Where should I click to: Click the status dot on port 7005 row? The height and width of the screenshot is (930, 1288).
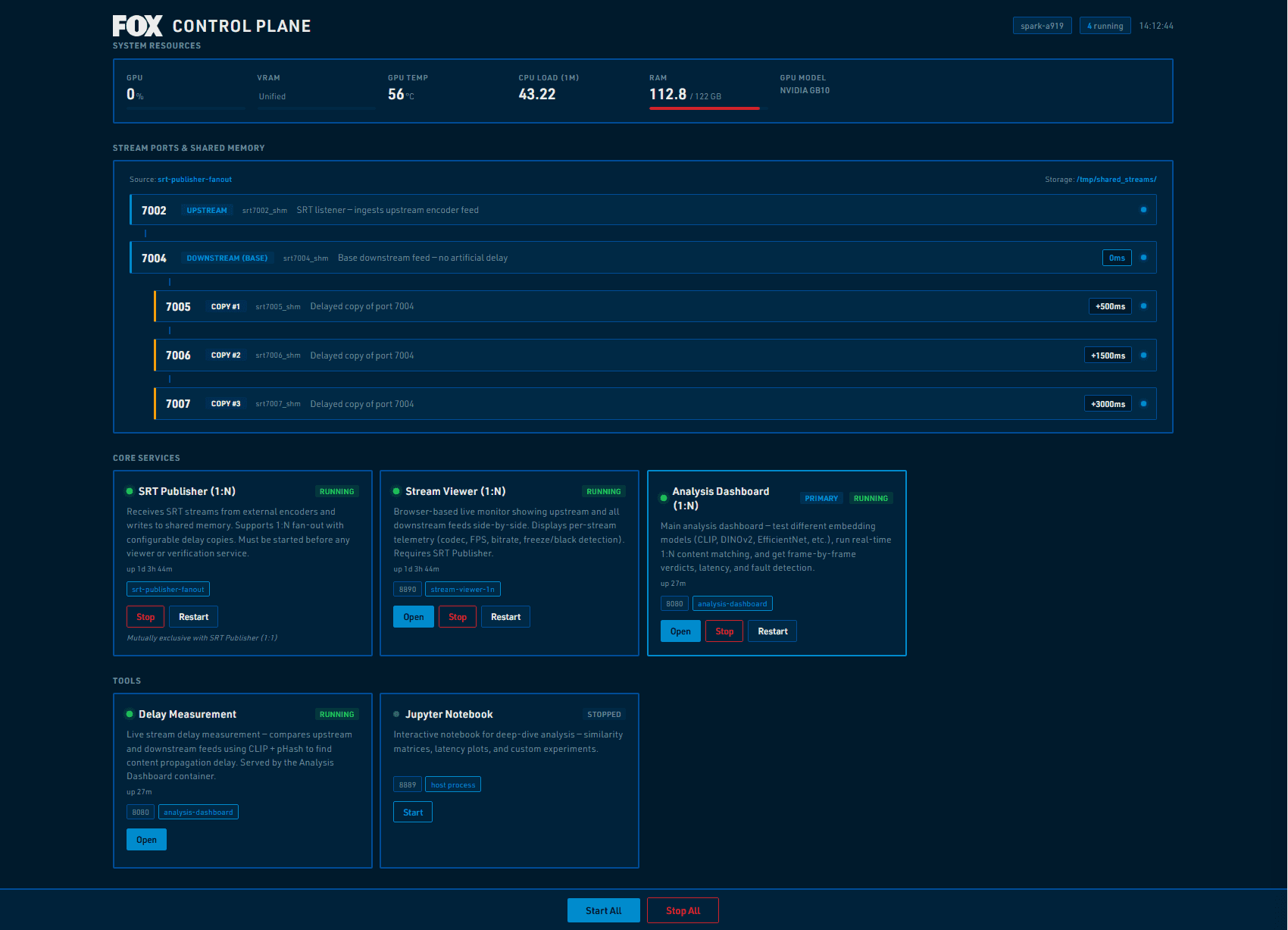pyautogui.click(x=1143, y=306)
